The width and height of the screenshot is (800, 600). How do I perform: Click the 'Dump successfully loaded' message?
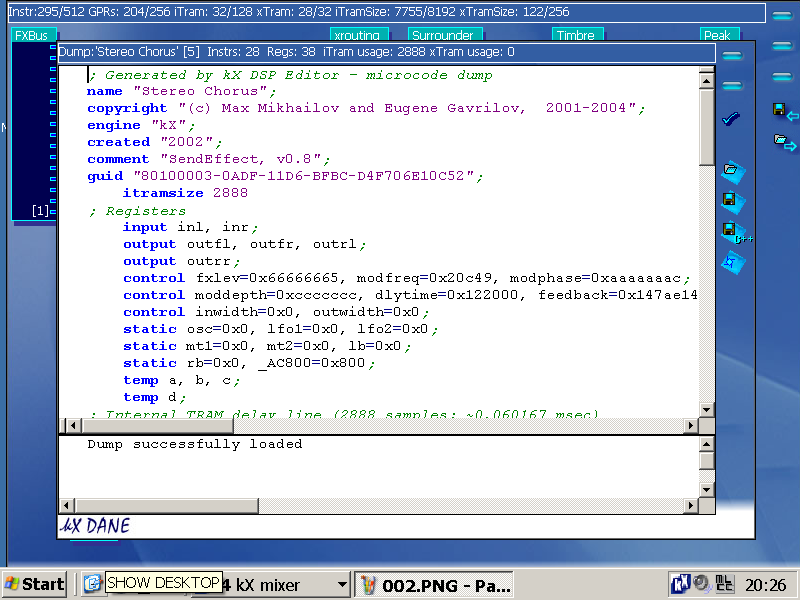coord(194,444)
